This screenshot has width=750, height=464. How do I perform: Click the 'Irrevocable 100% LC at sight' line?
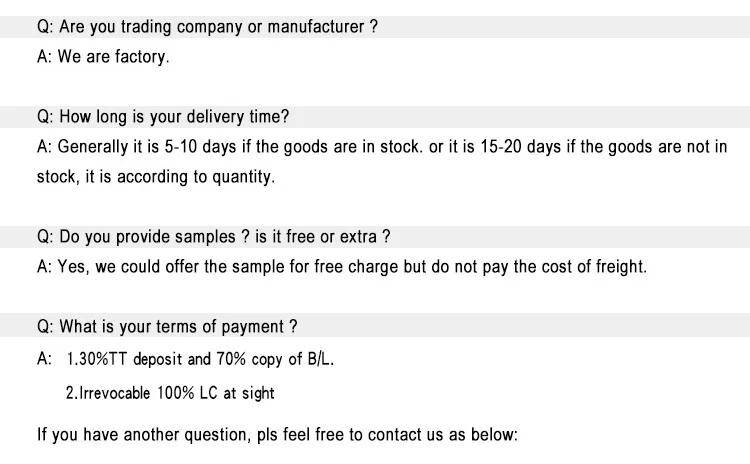(x=170, y=393)
